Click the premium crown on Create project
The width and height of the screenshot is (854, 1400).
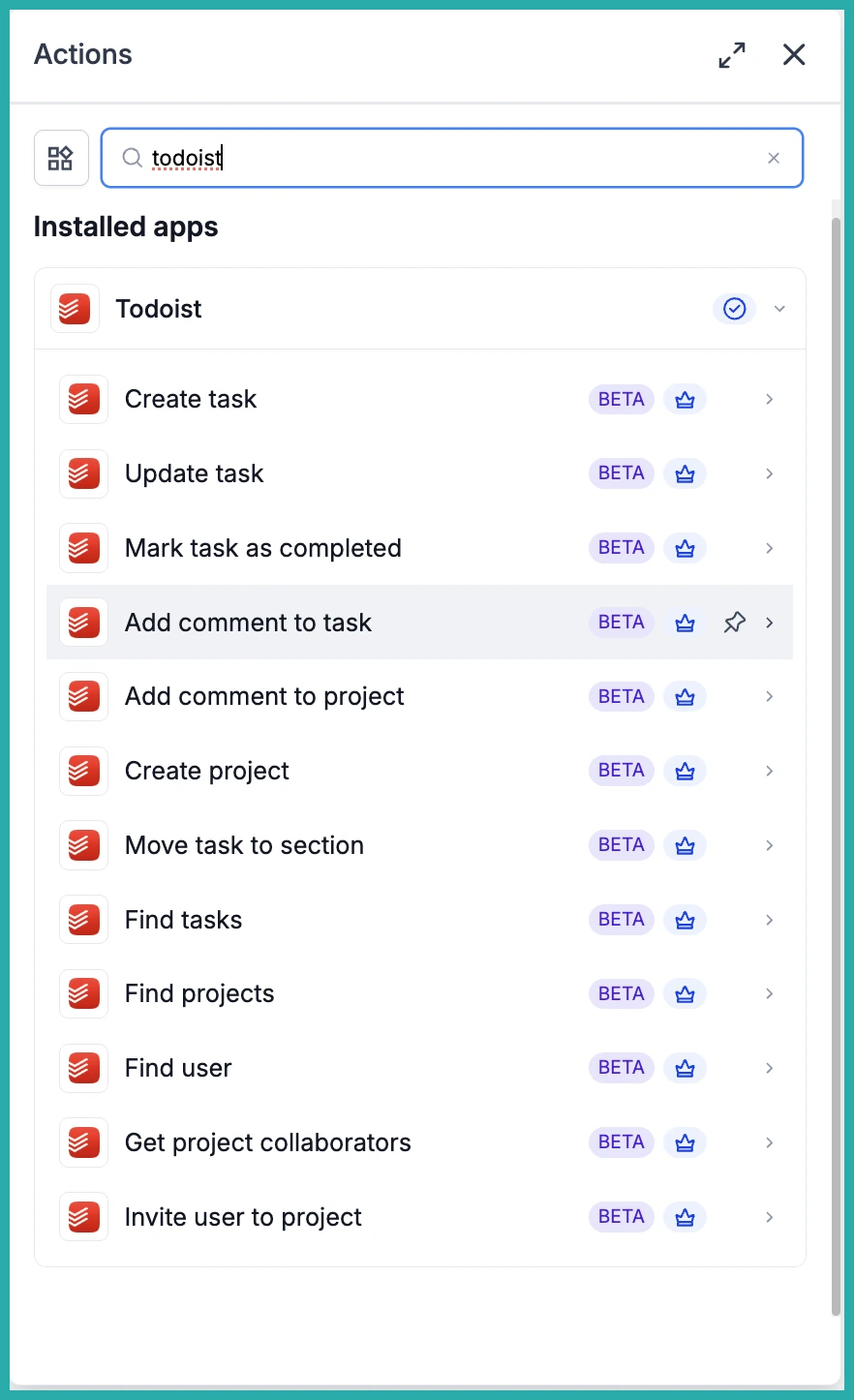tap(685, 771)
